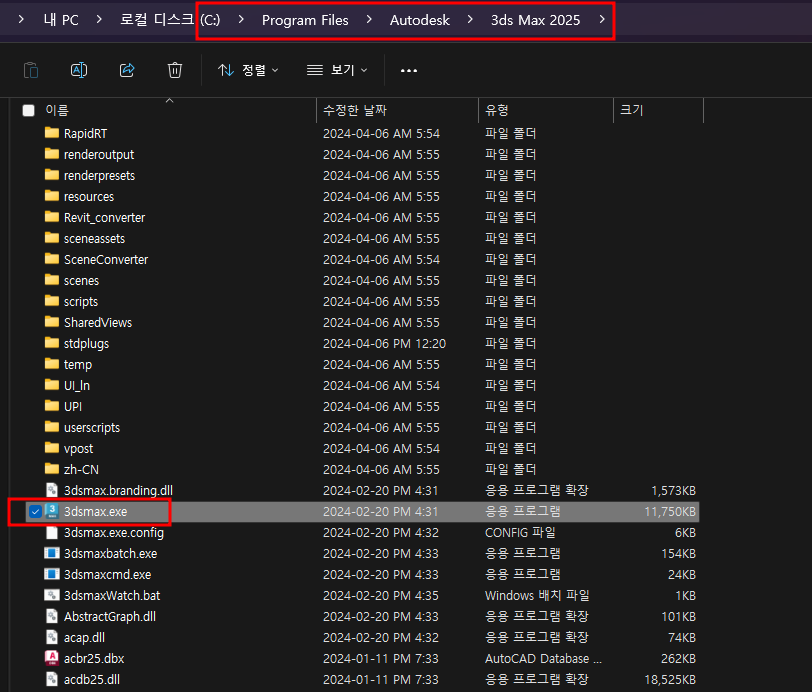Select the renderpresets folder icon

[52, 175]
